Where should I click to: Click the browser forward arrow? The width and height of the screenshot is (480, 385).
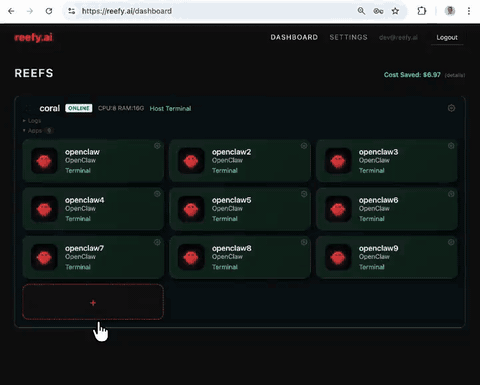(30, 11)
